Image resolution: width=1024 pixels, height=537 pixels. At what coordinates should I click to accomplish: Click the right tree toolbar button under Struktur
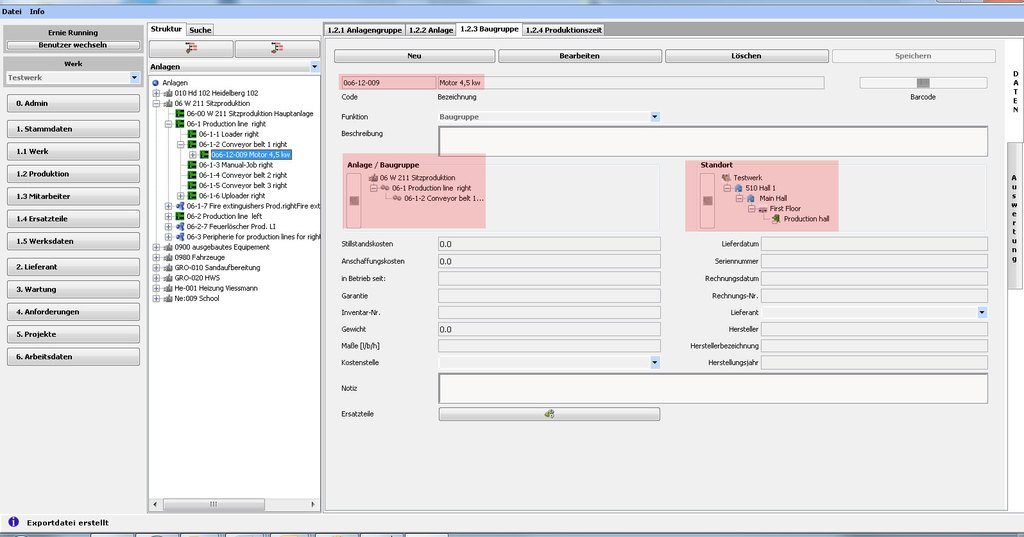[x=276, y=48]
